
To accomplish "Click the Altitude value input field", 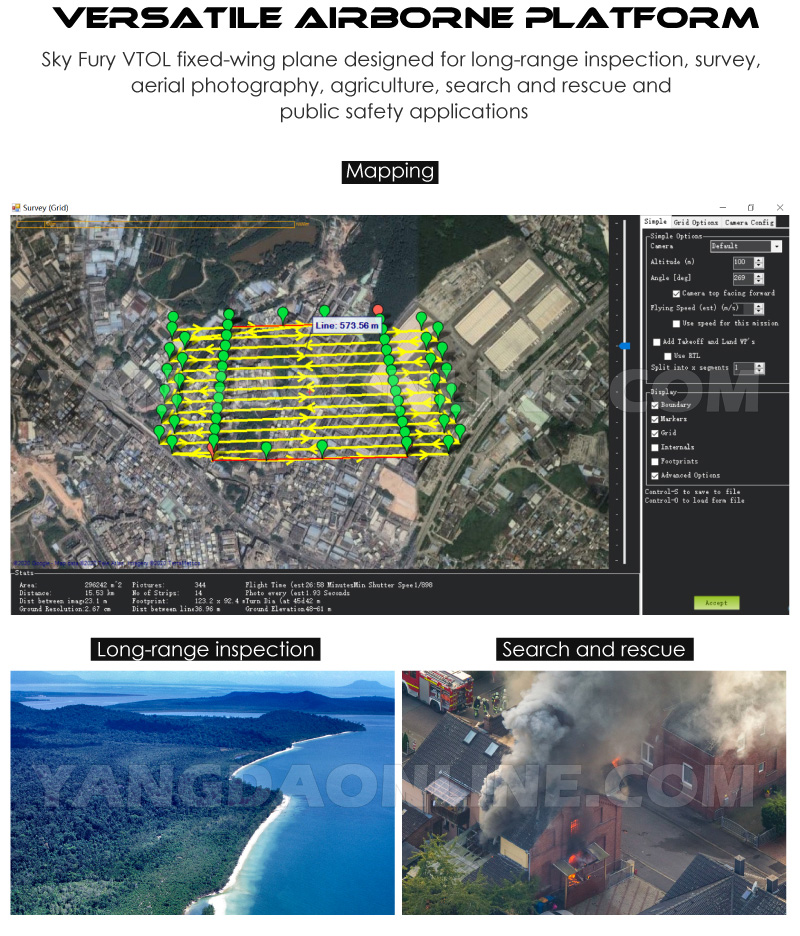I will point(741,262).
